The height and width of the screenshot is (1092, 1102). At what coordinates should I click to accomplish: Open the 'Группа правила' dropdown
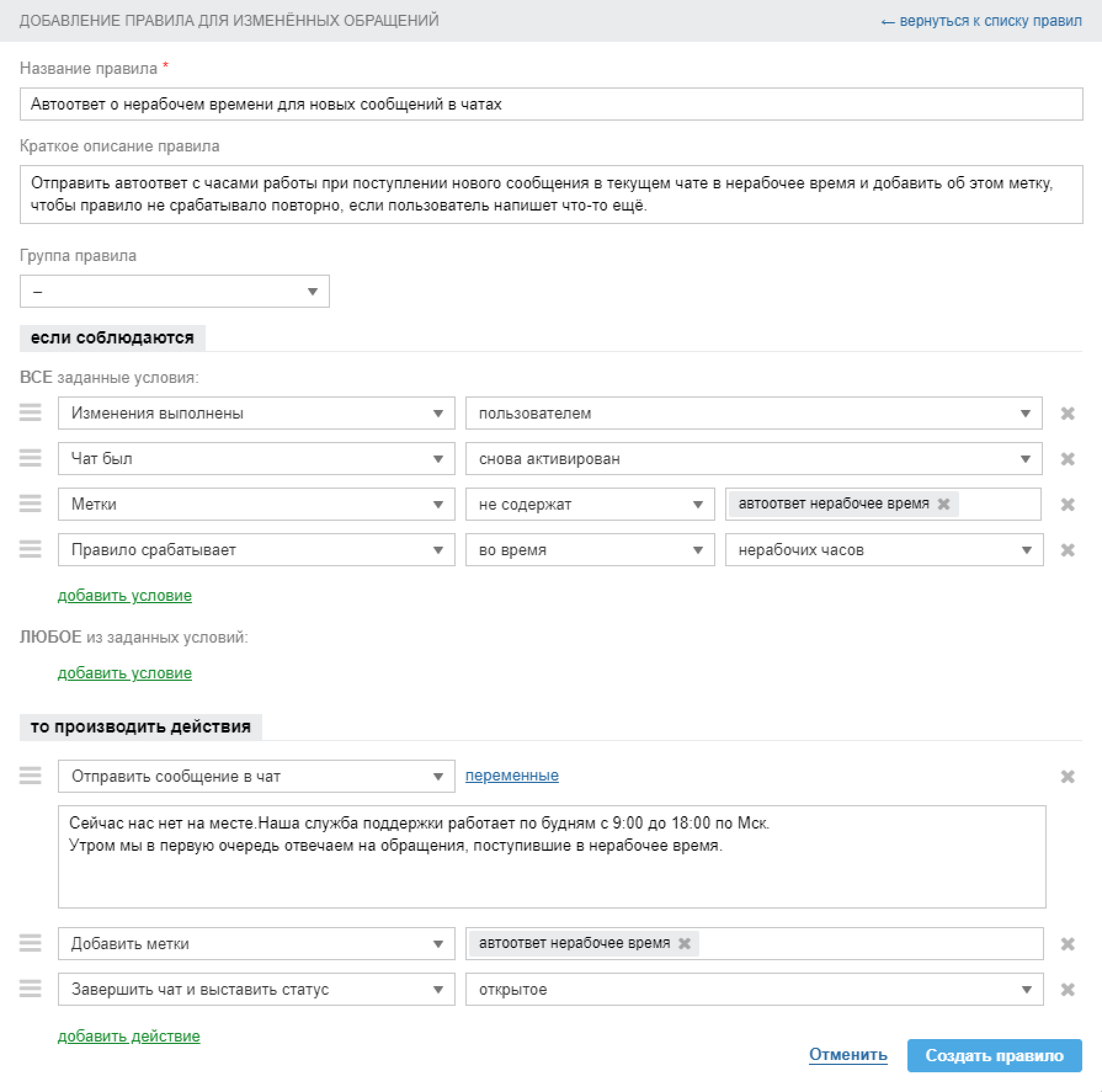point(175,291)
